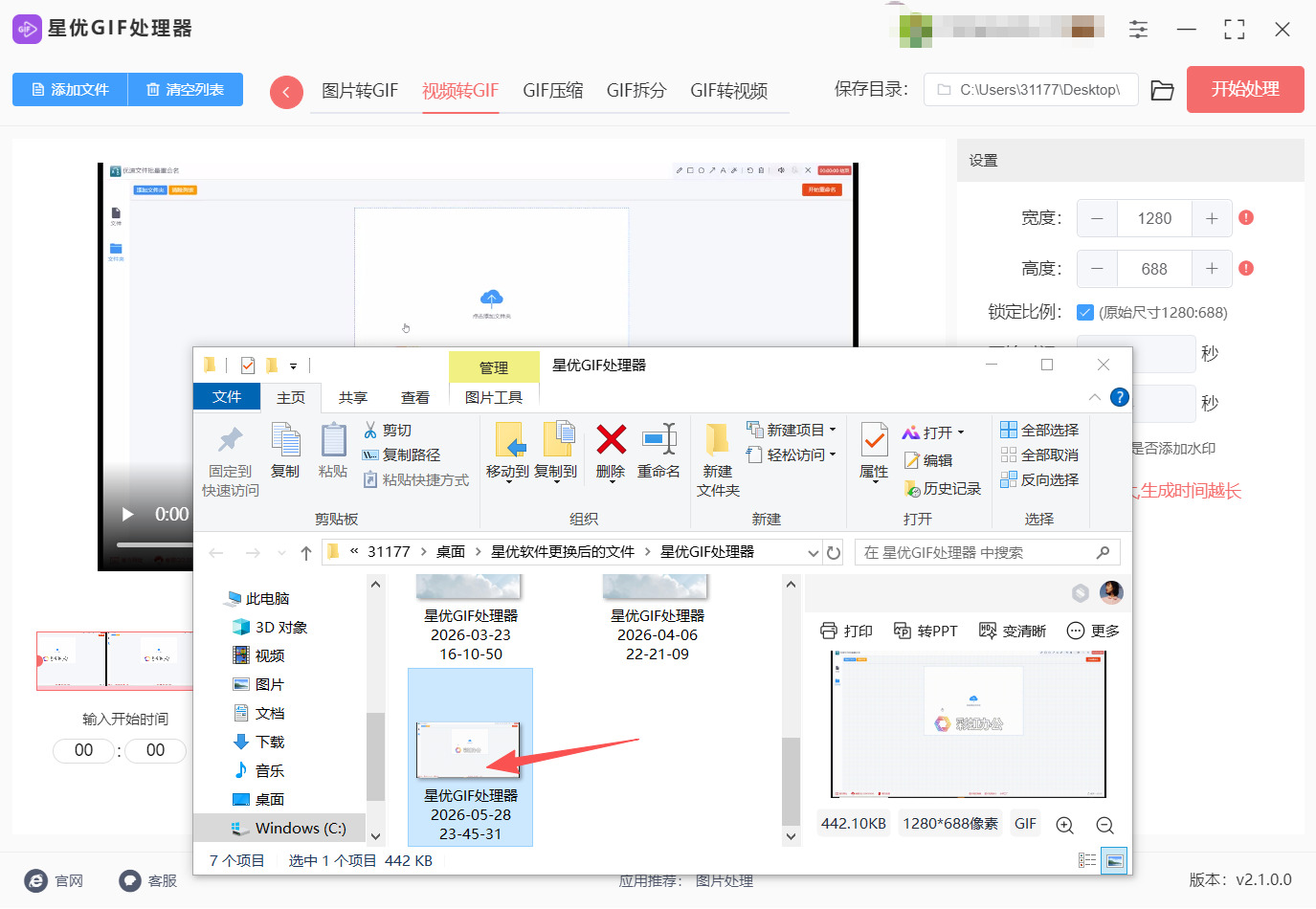Open the 文件 tab in Explorer ribbon
This screenshot has width=1316, height=909.
[x=227, y=397]
